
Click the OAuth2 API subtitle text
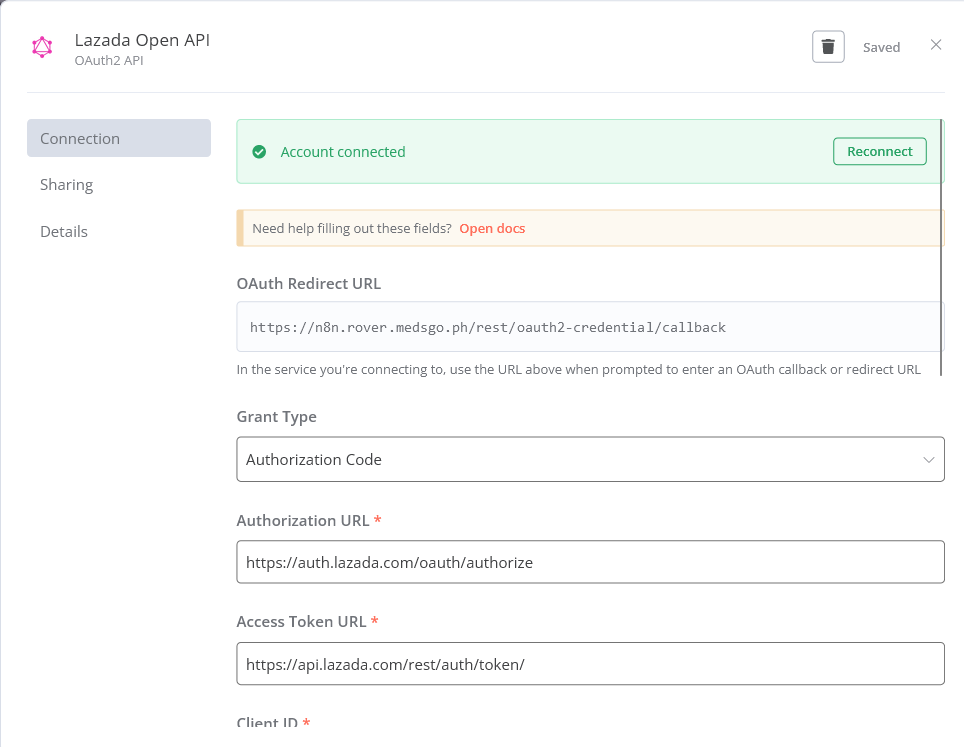click(x=109, y=60)
